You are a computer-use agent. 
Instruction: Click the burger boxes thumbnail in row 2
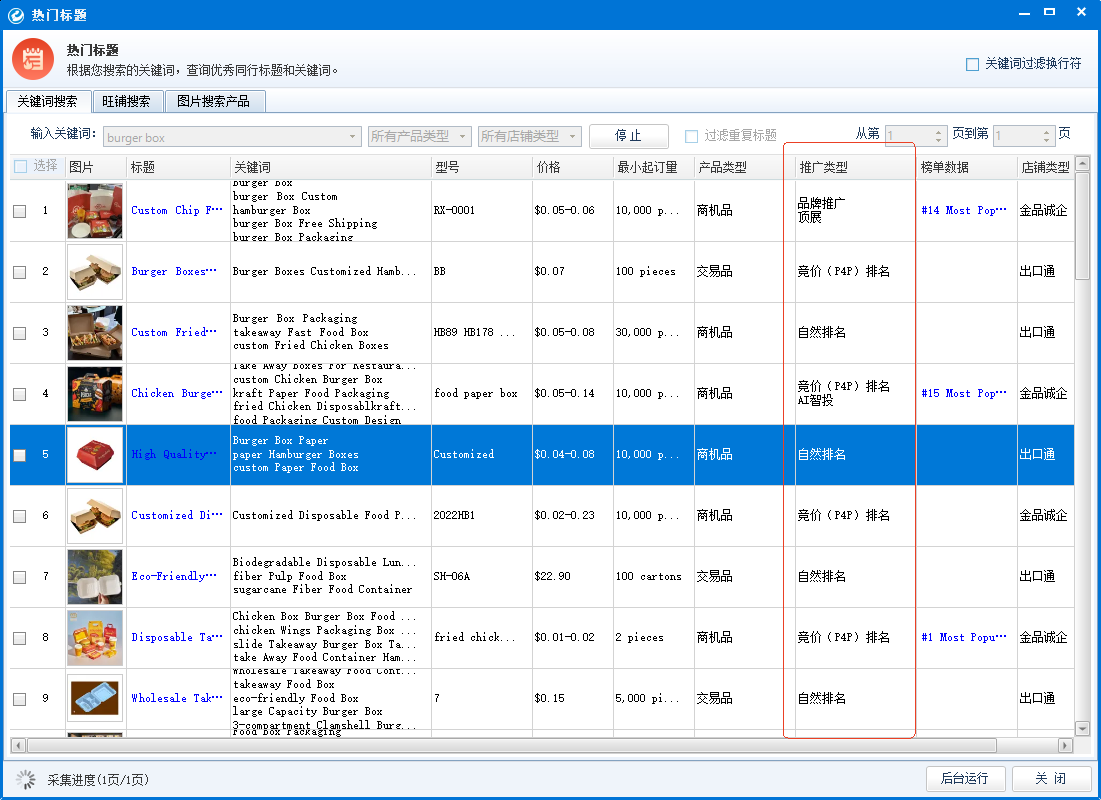click(94, 271)
